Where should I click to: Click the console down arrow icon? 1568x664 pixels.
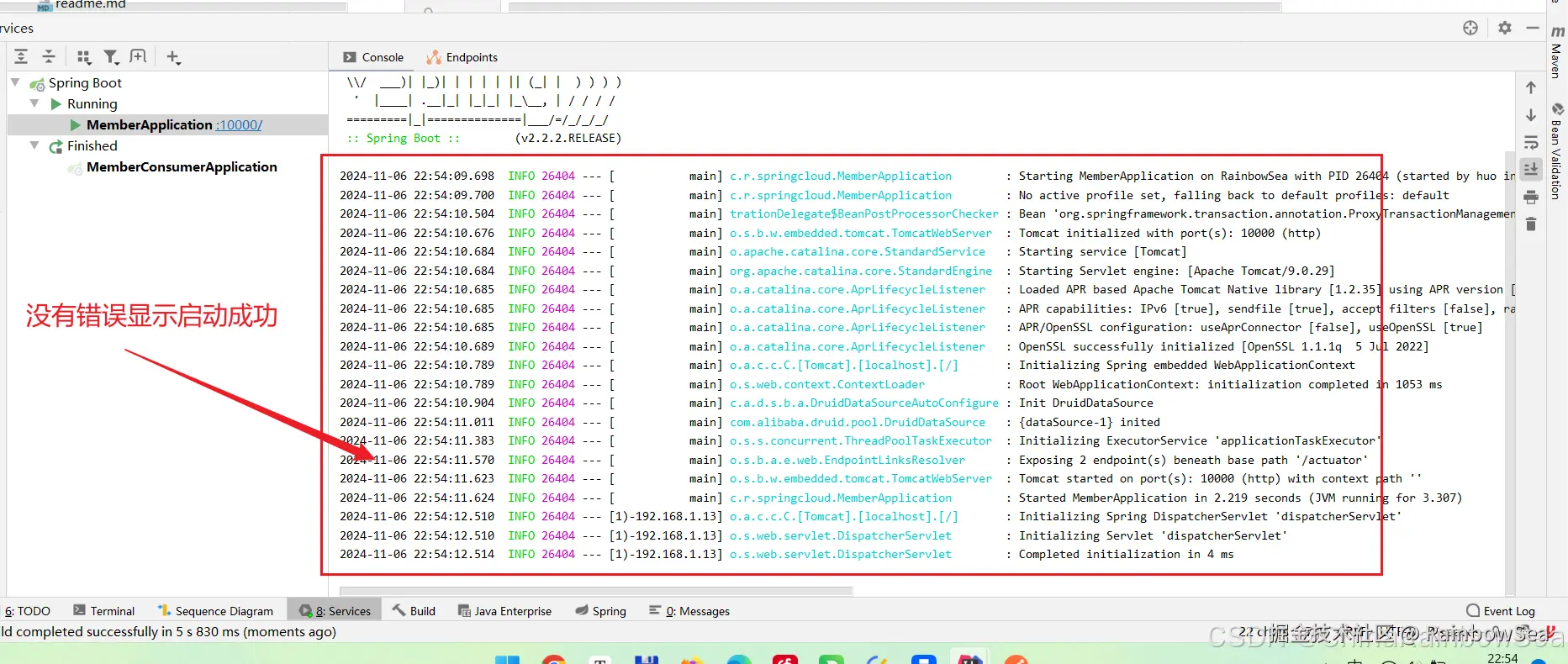pyautogui.click(x=1531, y=115)
